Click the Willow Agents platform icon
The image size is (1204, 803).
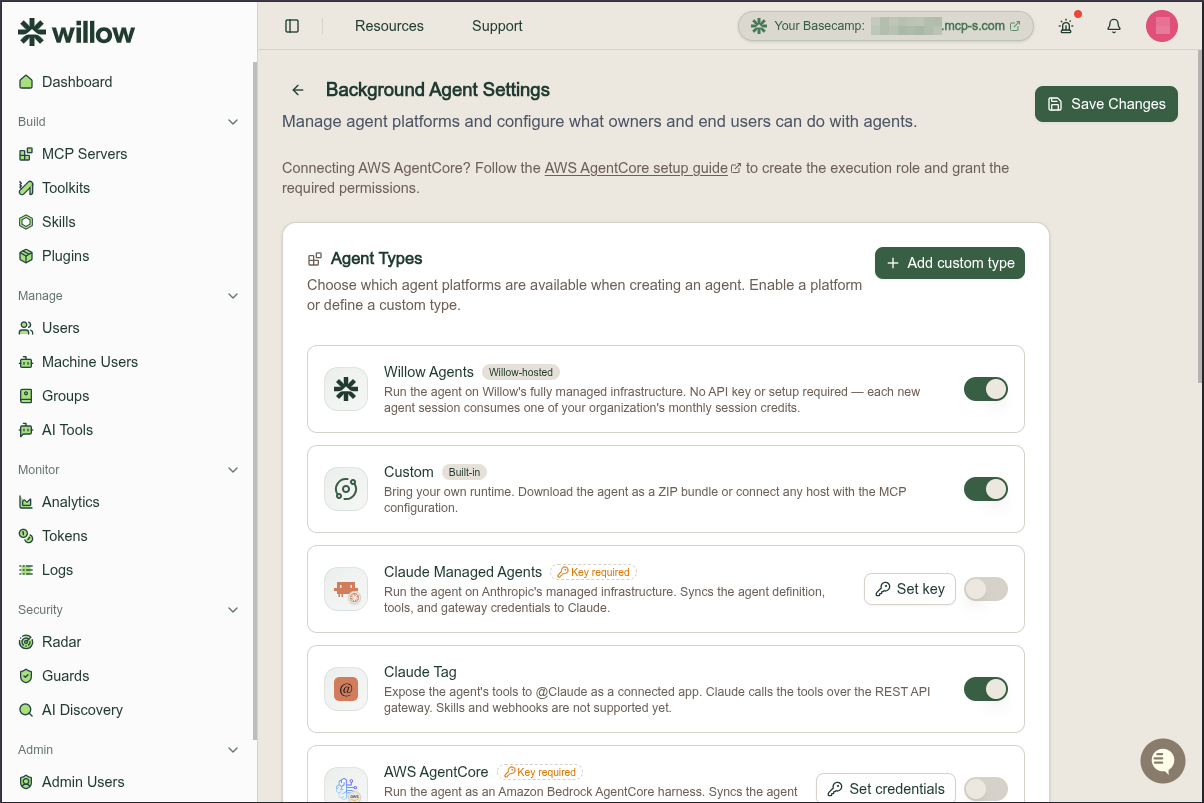346,389
